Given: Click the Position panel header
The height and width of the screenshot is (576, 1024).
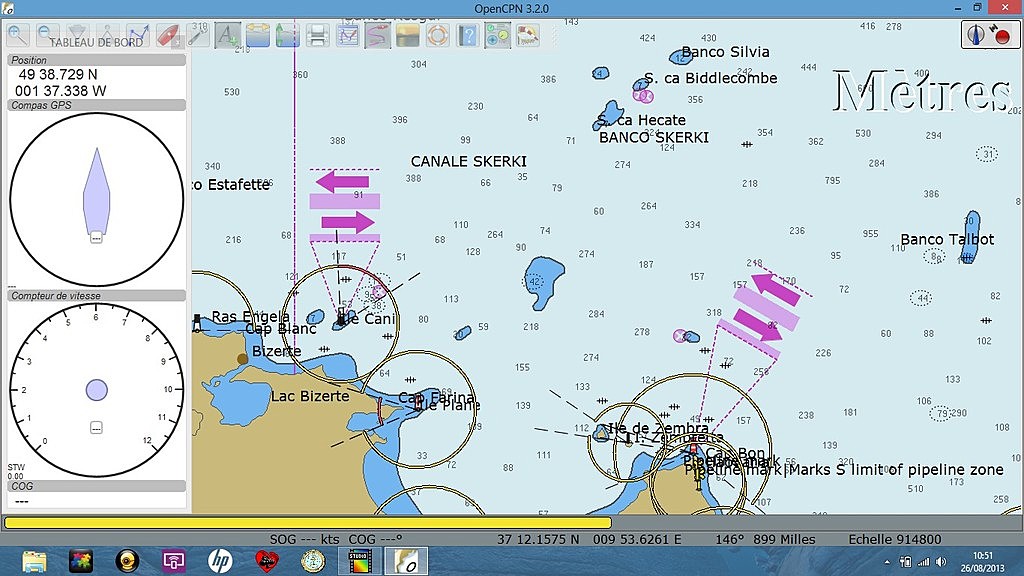Looking at the screenshot, I should point(97,60).
